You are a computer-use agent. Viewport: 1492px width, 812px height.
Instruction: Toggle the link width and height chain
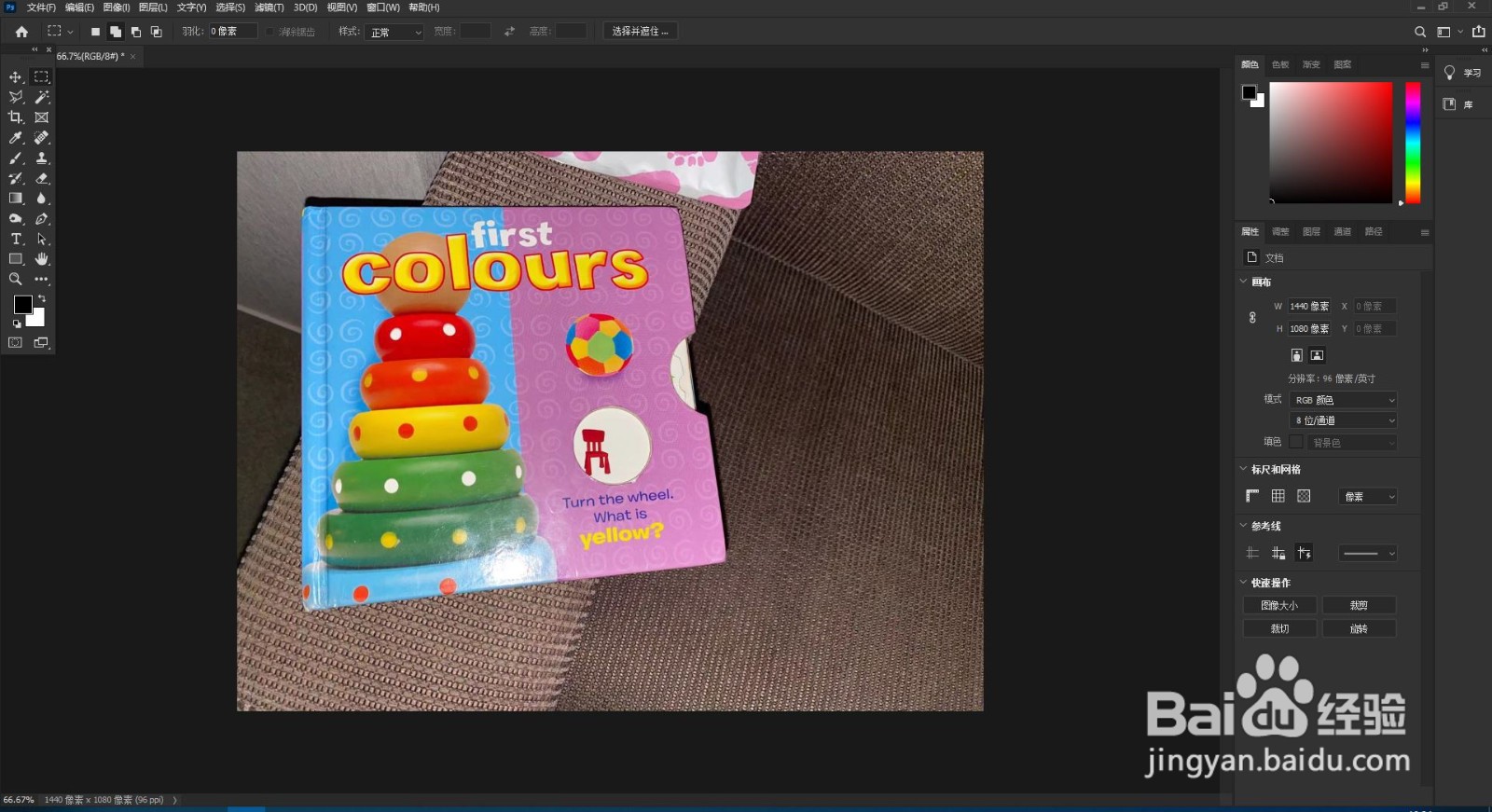click(x=1252, y=318)
